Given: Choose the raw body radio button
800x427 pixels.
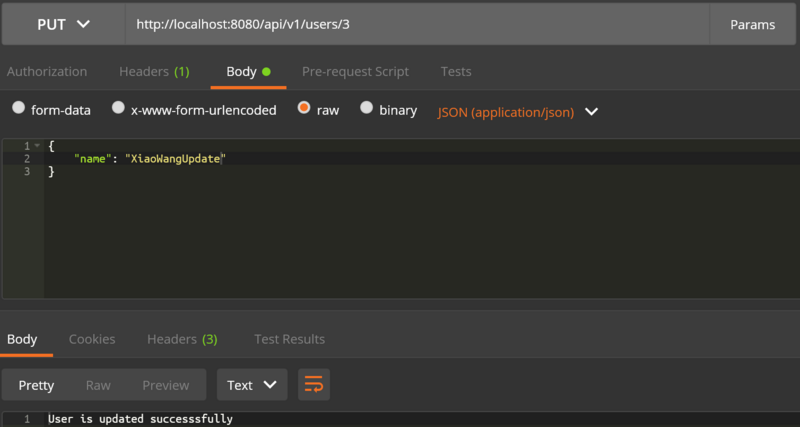Looking at the screenshot, I should click(x=304, y=110).
